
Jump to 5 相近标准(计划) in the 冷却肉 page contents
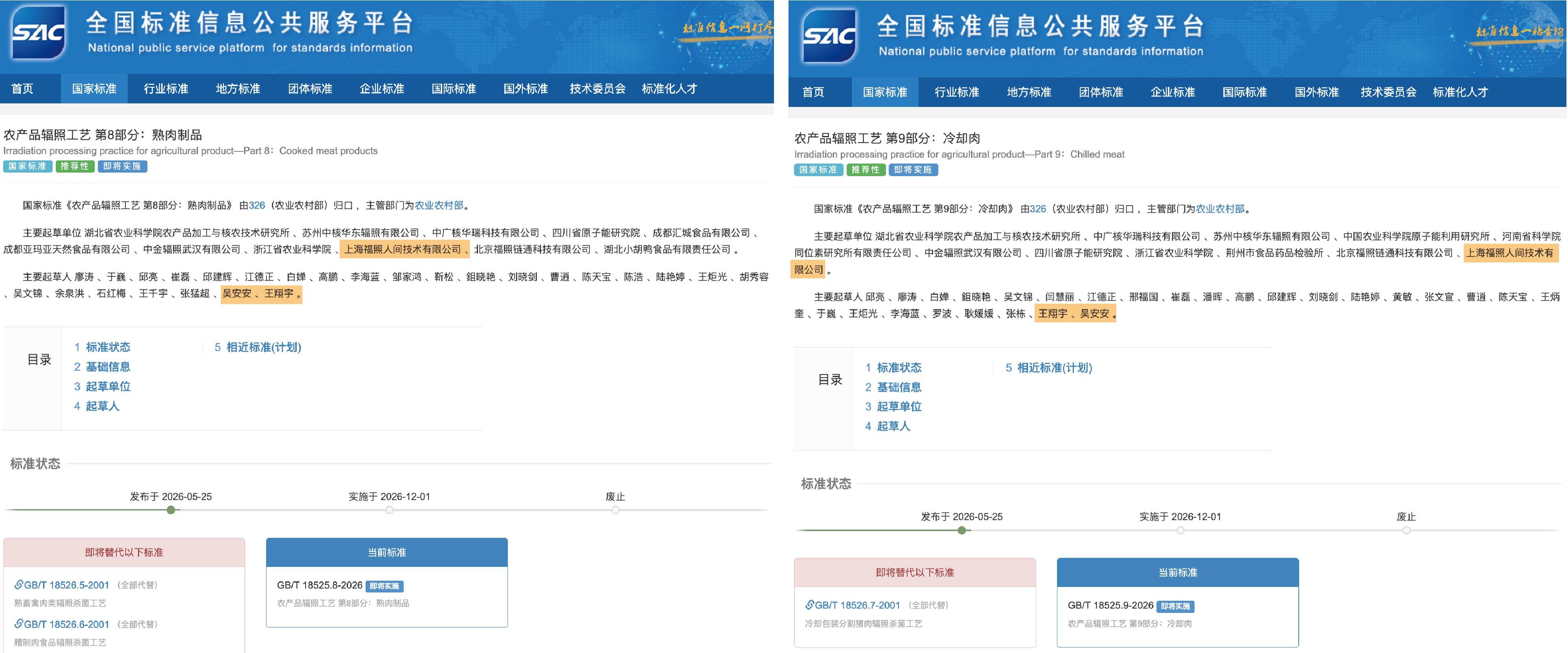click(x=1048, y=368)
